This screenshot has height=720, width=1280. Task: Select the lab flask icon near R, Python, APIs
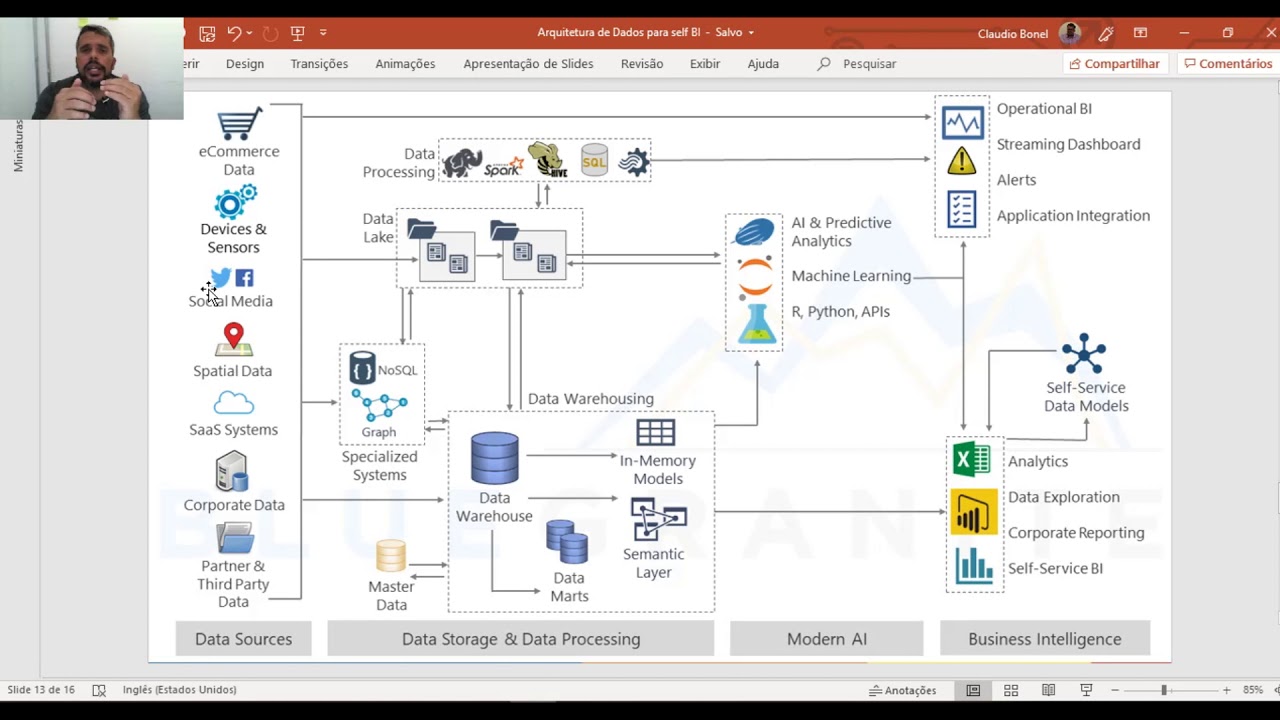[756, 325]
